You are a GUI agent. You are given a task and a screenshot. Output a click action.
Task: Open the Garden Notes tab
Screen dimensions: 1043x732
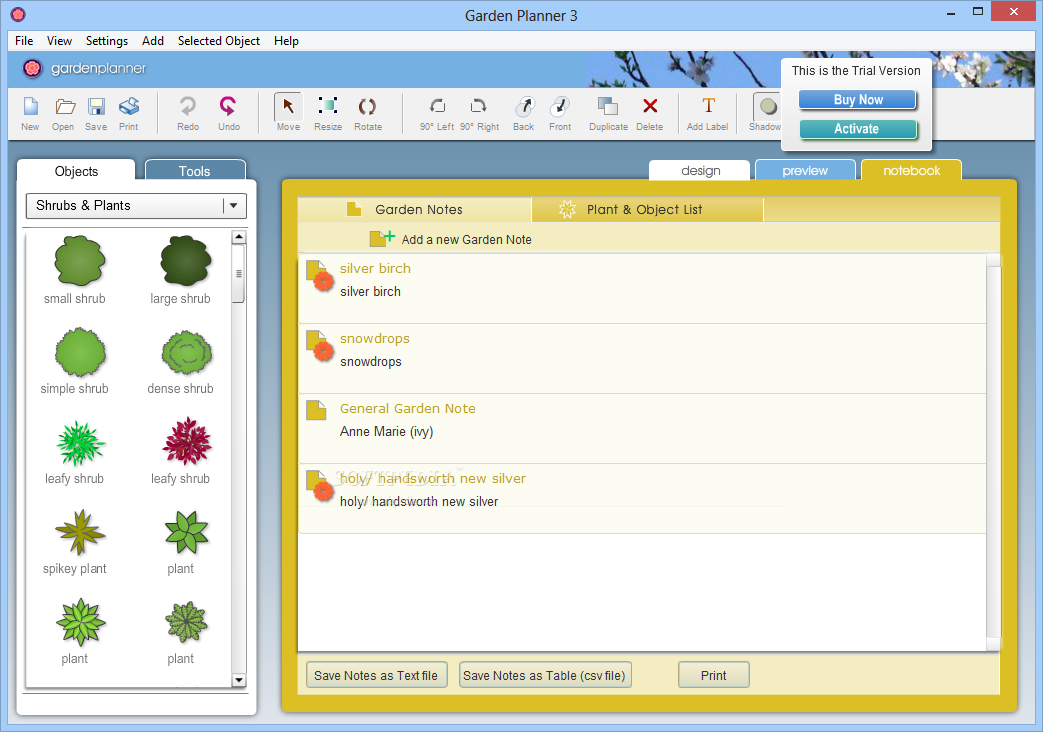click(x=414, y=210)
